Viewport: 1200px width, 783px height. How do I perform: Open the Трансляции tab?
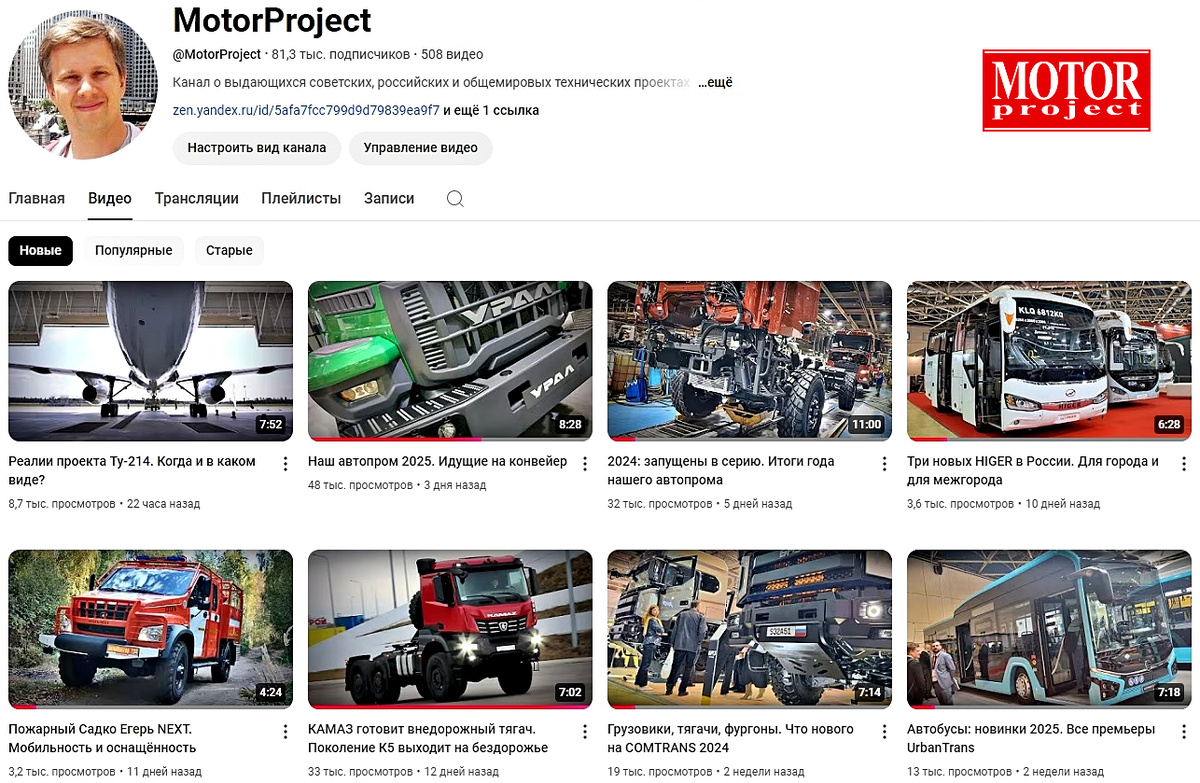pyautogui.click(x=197, y=198)
